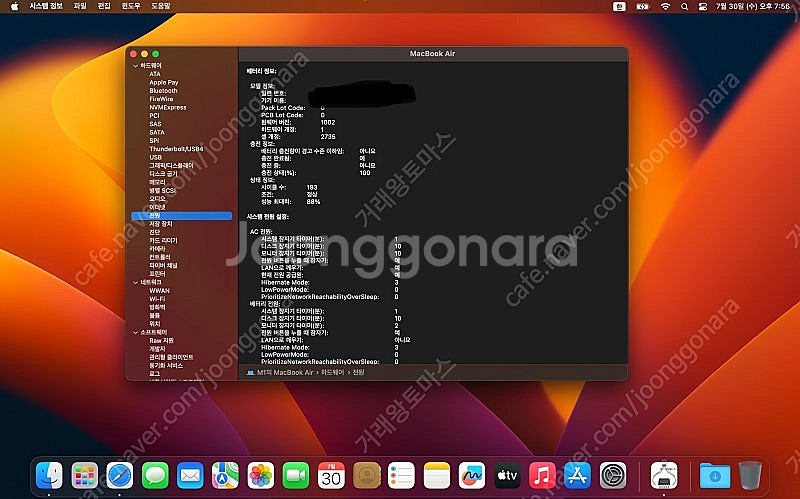The image size is (800, 499).
Task: Open the Calendar icon showing 30
Action: pos(331,476)
